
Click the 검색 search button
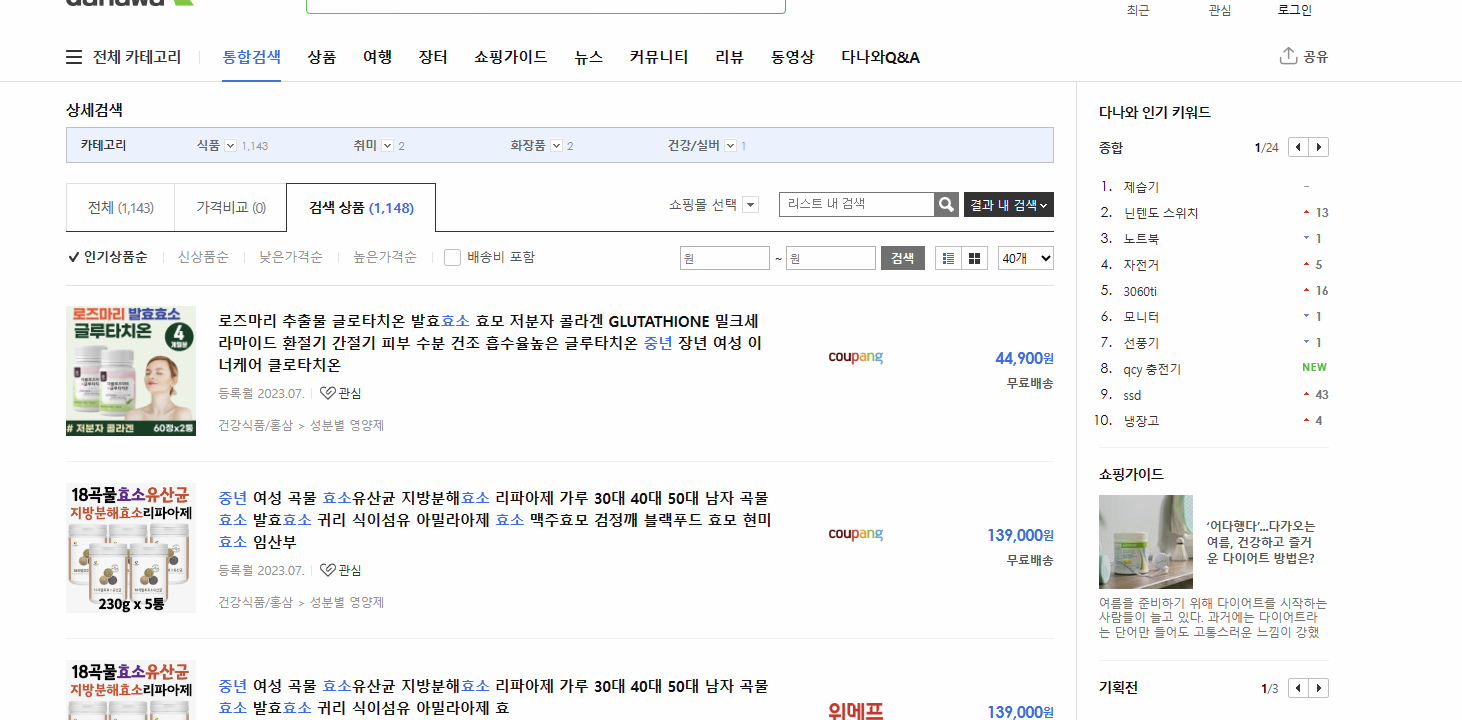(x=902, y=257)
